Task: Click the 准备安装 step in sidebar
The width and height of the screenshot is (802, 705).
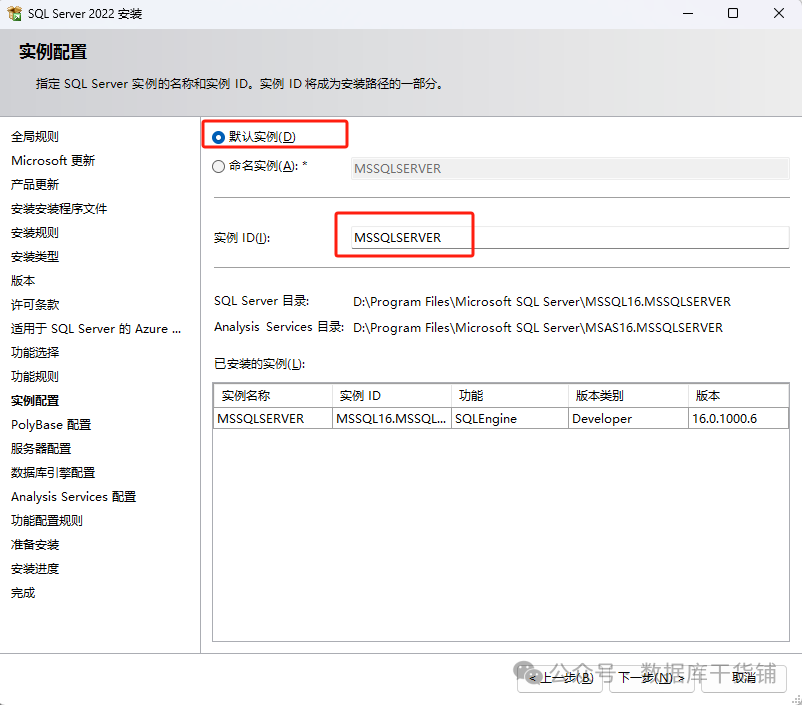Action: (x=35, y=545)
